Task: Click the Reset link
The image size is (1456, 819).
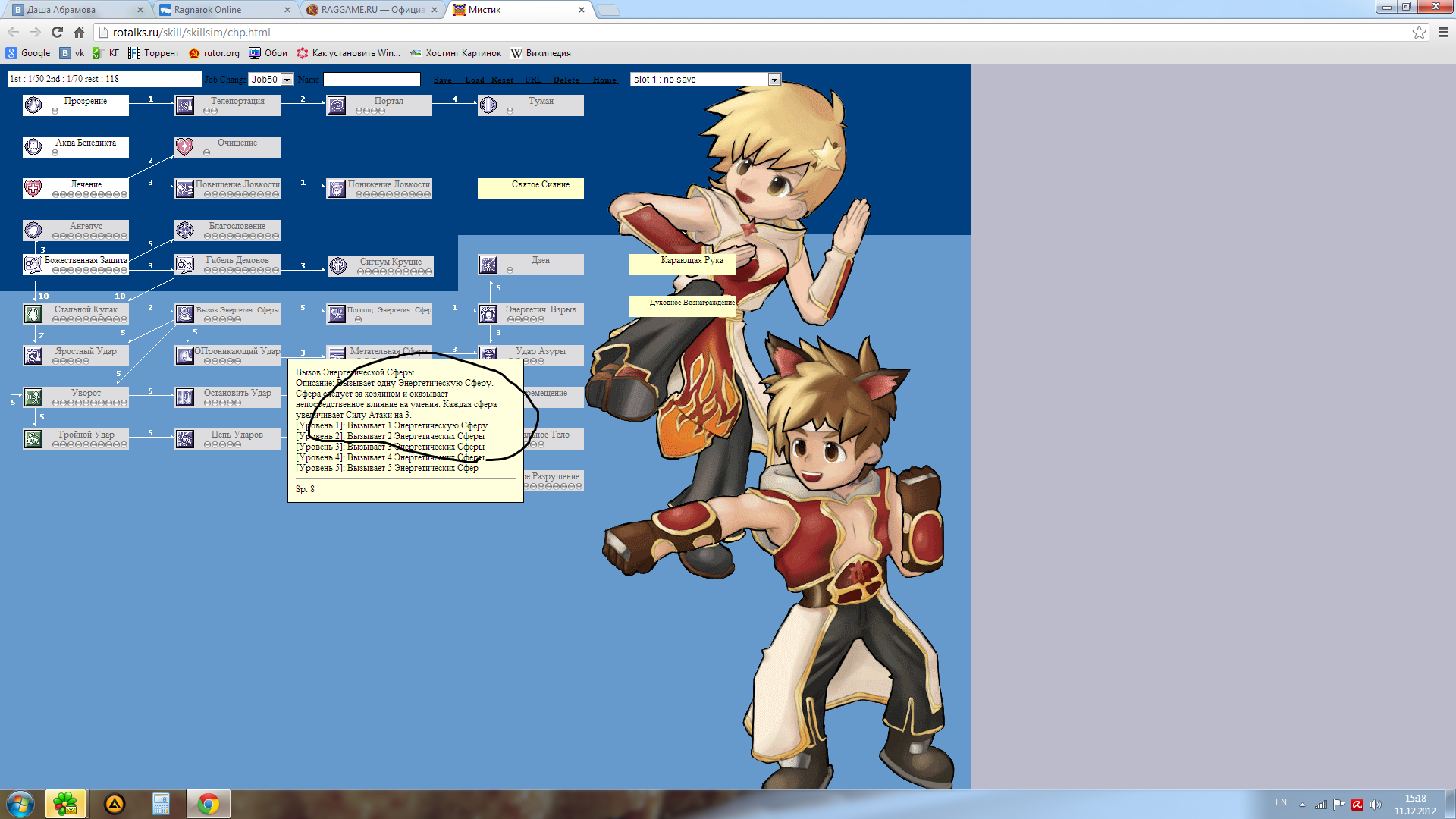Action: point(501,80)
